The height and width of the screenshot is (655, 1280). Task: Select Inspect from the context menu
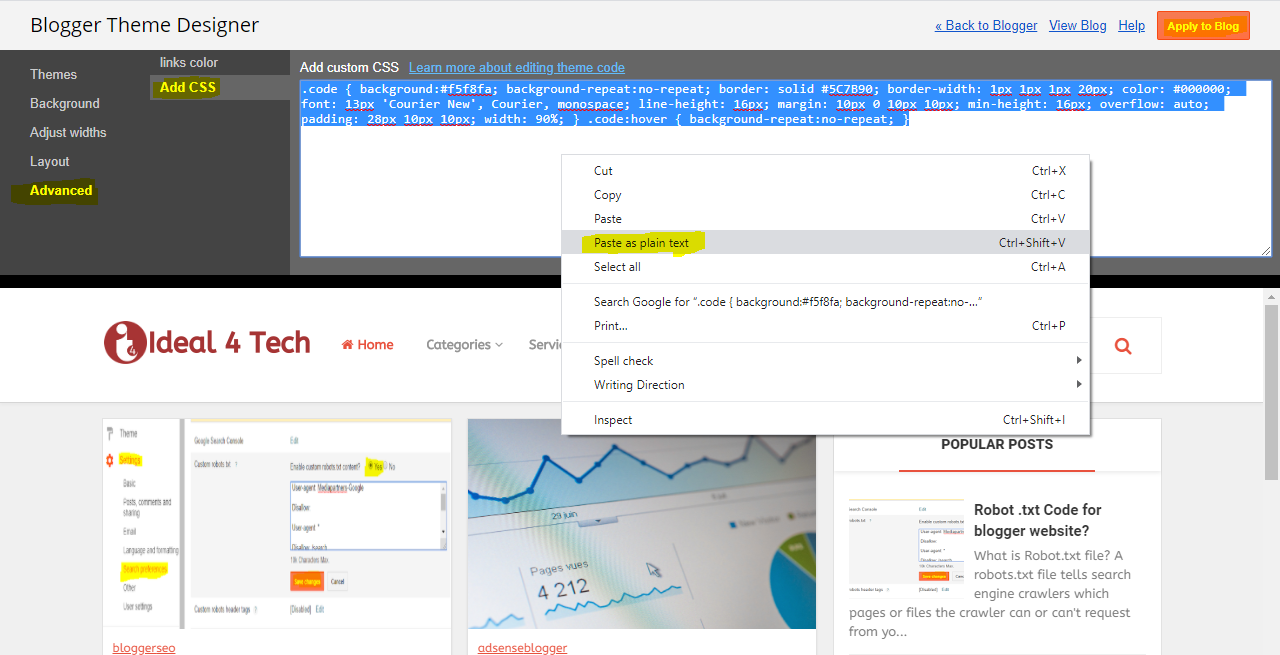coord(613,420)
